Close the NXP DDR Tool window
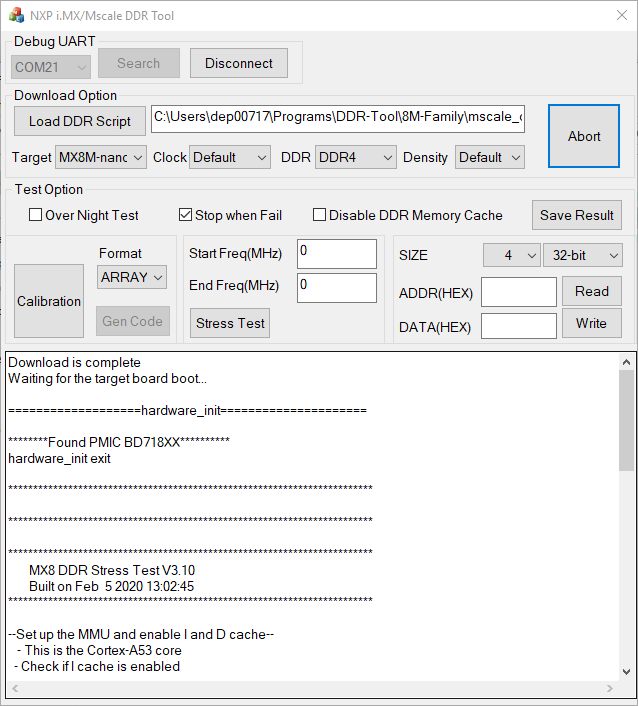 point(622,15)
